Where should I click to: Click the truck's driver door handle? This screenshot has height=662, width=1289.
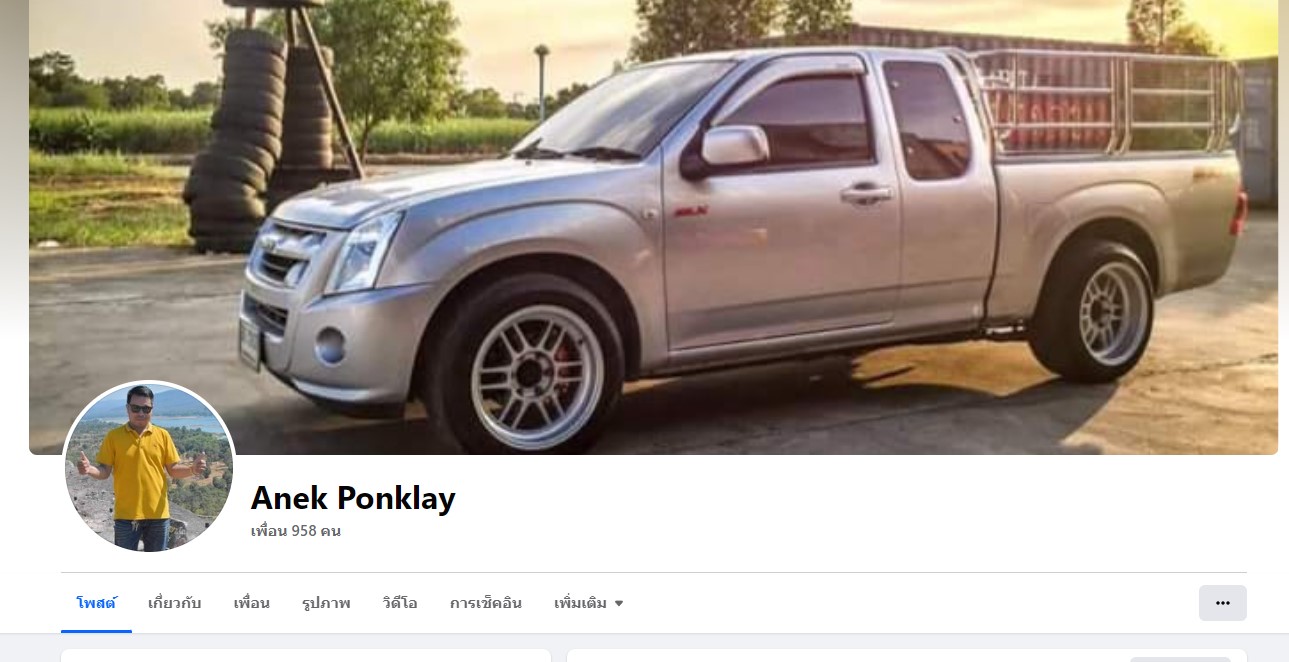(x=866, y=193)
